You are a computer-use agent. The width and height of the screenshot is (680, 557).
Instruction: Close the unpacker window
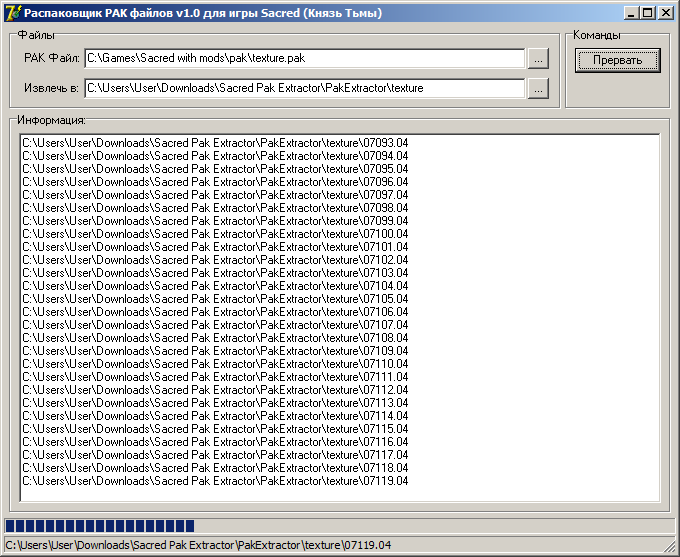click(665, 13)
